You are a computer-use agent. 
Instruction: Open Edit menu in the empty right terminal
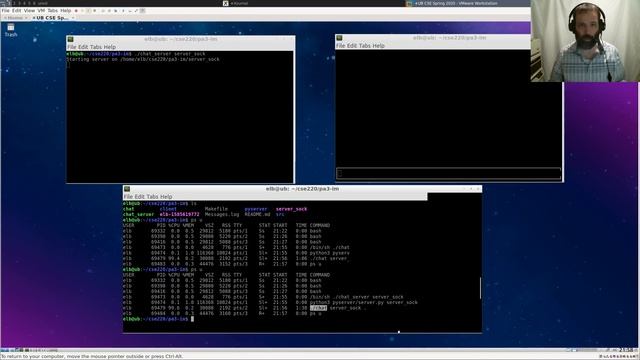click(x=352, y=46)
